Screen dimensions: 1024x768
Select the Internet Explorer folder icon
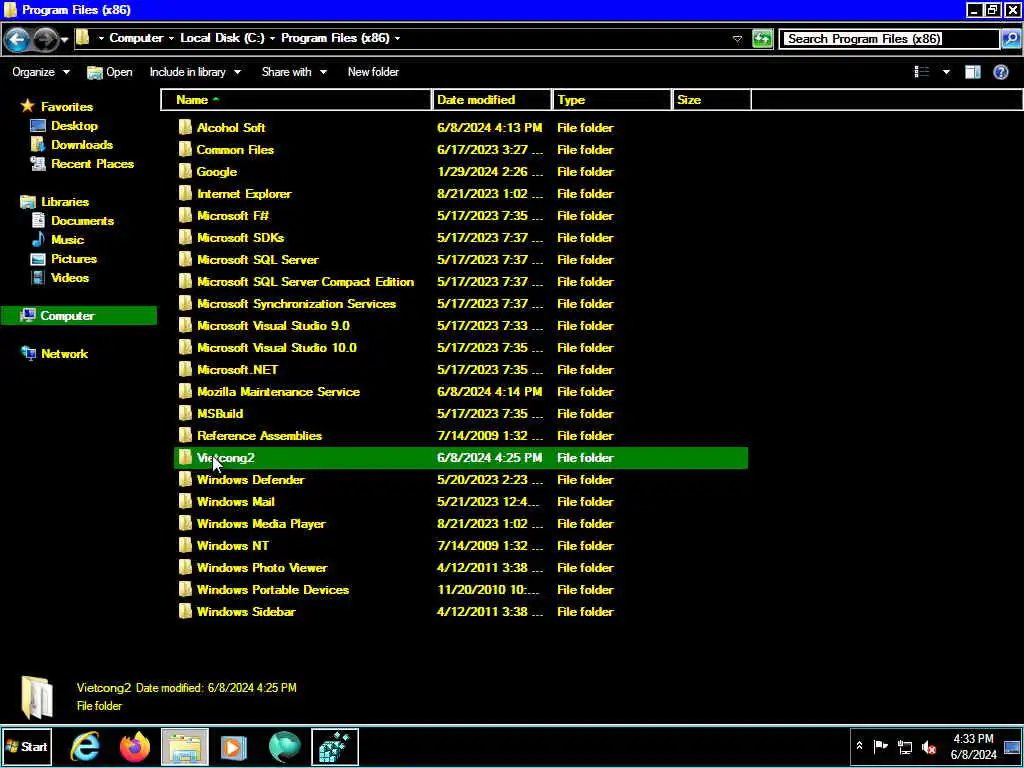[185, 193]
